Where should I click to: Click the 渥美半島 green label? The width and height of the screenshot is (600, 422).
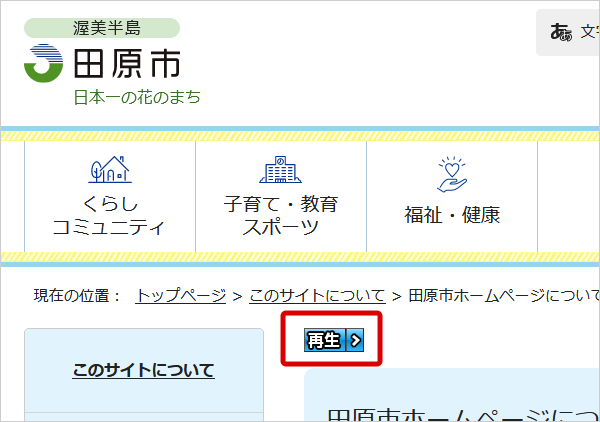coord(102,28)
